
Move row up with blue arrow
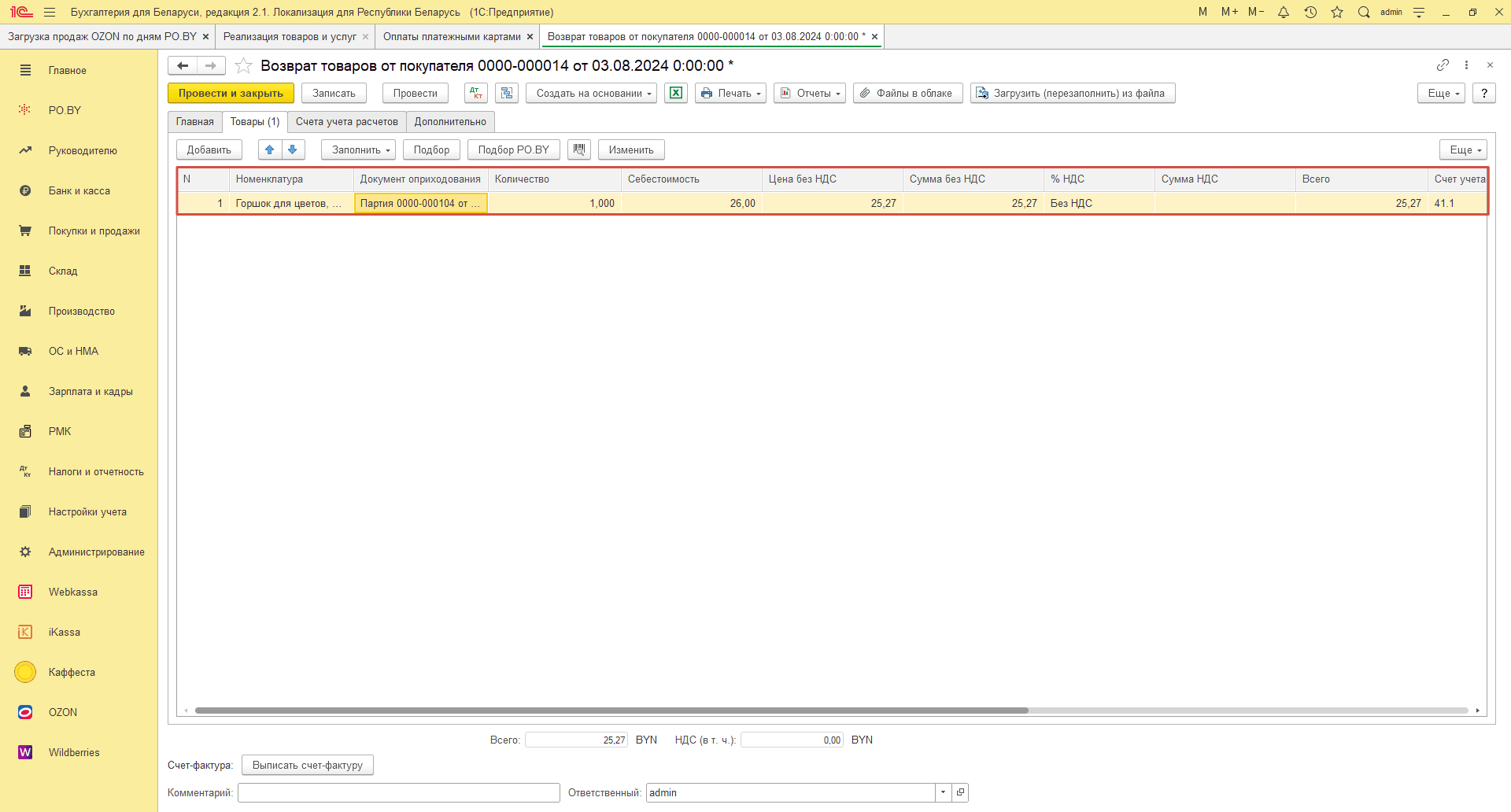pyautogui.click(x=270, y=149)
